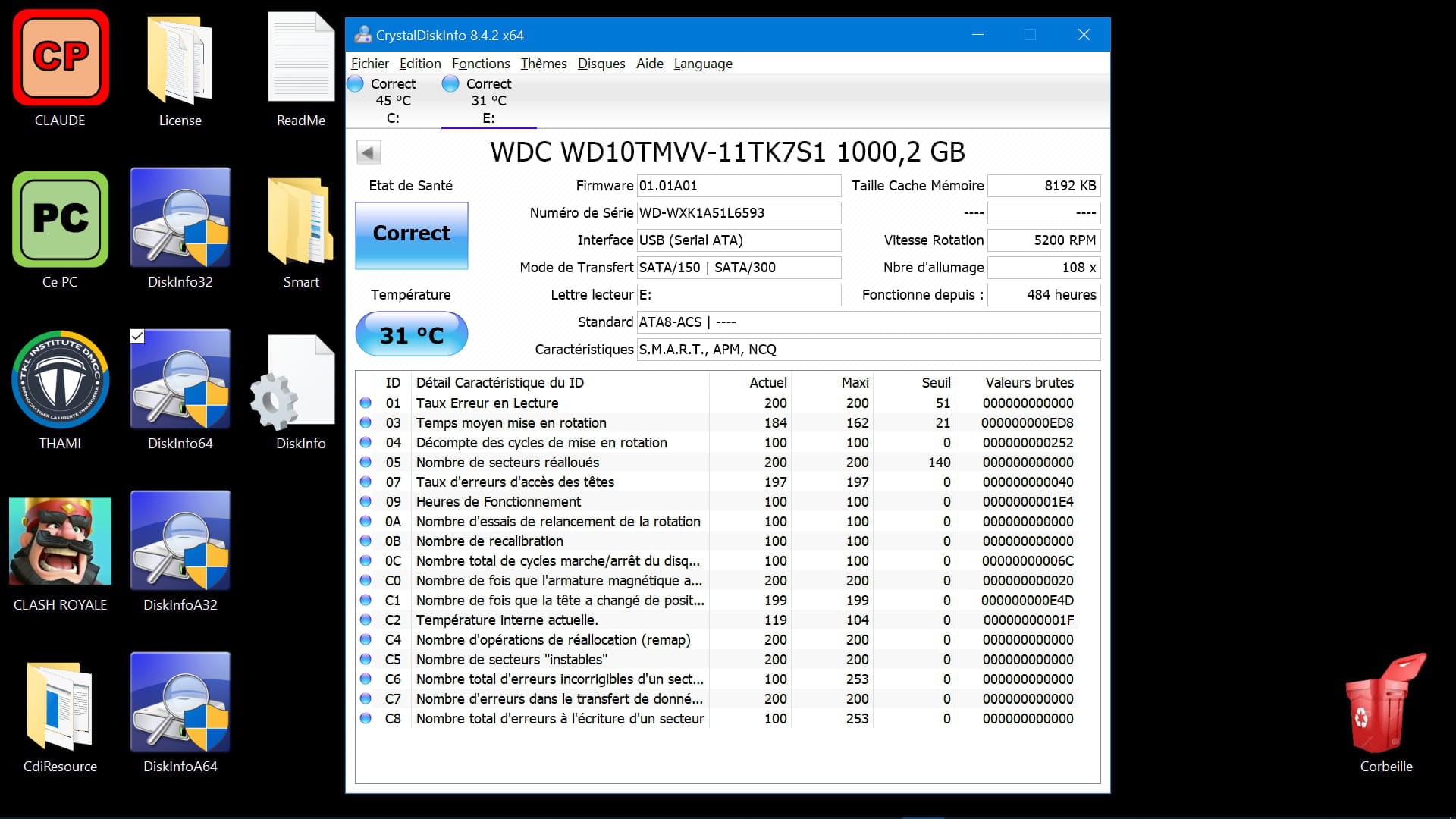Switch to the E: disk tab
Screen dimensions: 1456x819
pyautogui.click(x=488, y=101)
